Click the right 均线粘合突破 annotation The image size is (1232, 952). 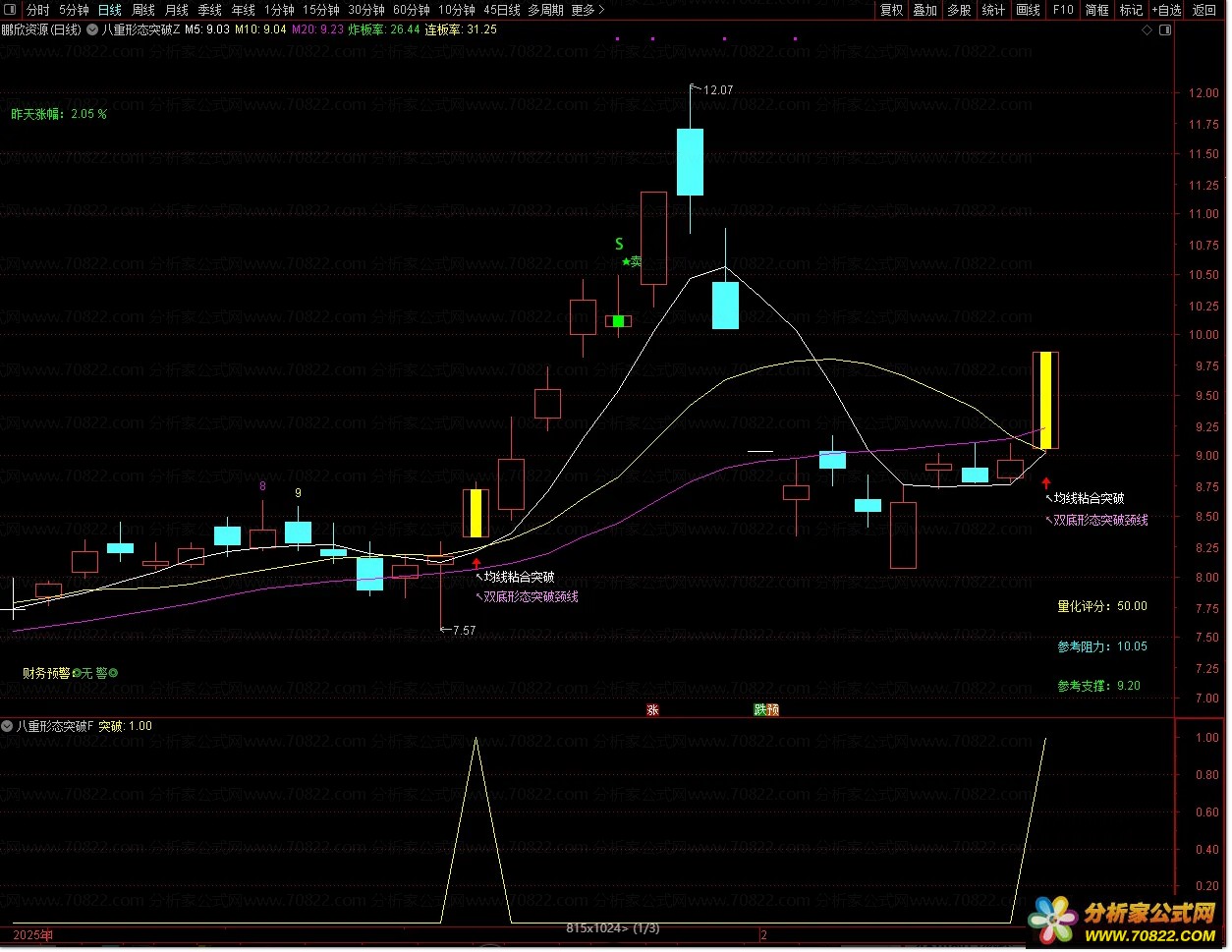[1089, 499]
